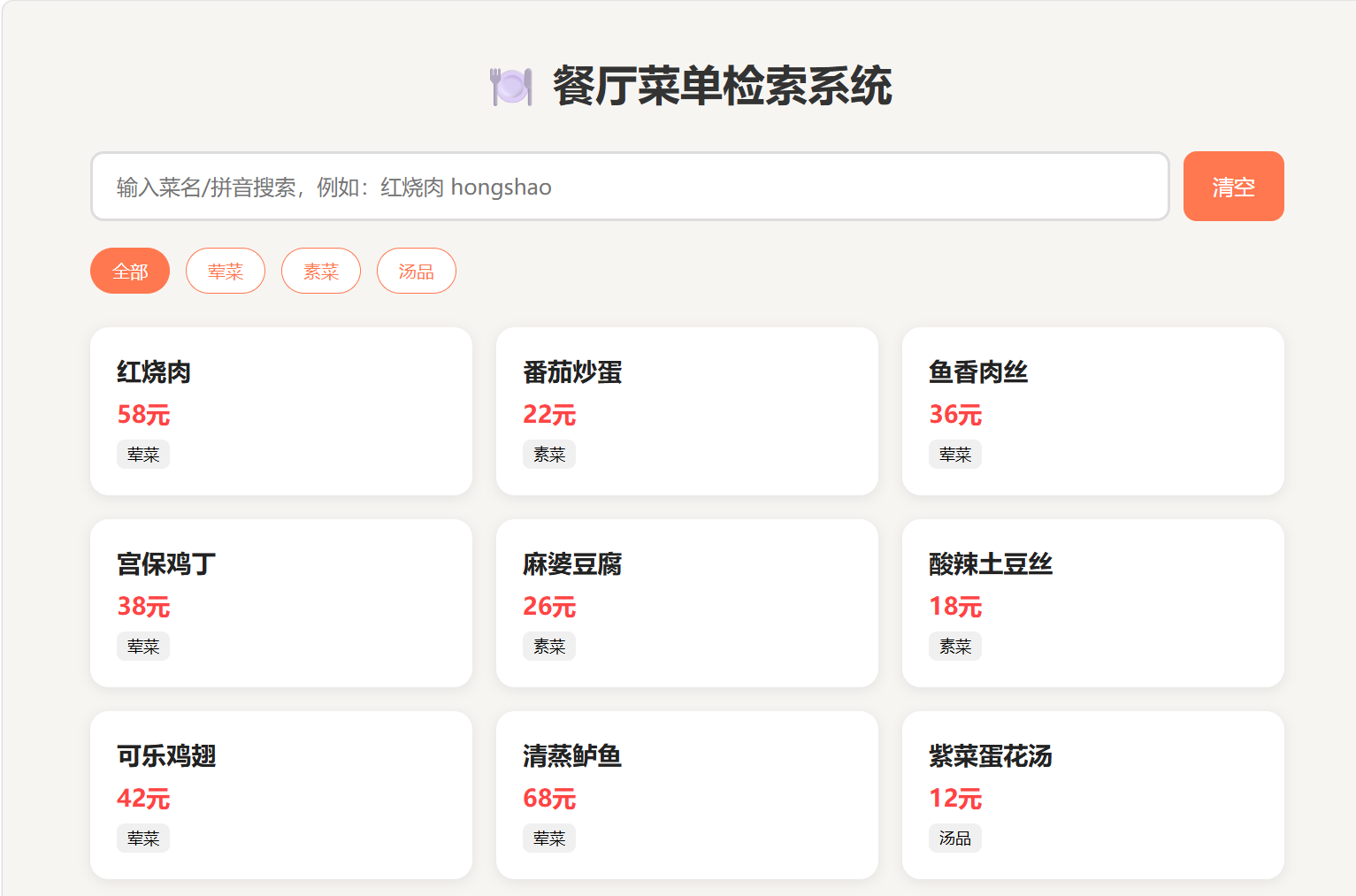The height and width of the screenshot is (896, 1356).
Task: Choose the 宫保鸡丁 dish name
Action: click(166, 564)
